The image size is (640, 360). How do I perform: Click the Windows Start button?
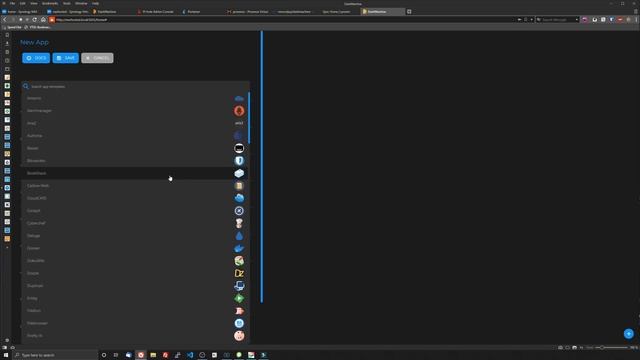click(6, 355)
